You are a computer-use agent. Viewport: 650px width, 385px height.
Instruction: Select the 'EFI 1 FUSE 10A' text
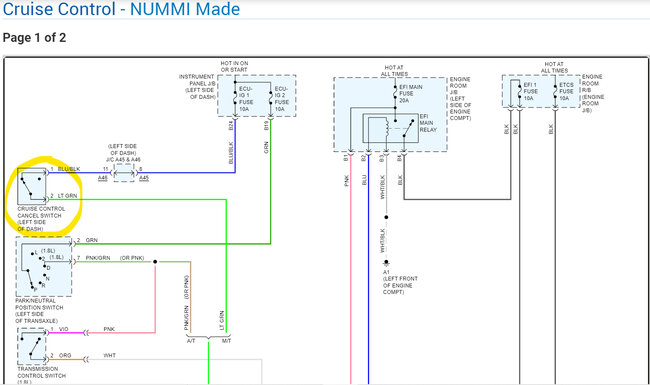[530, 92]
